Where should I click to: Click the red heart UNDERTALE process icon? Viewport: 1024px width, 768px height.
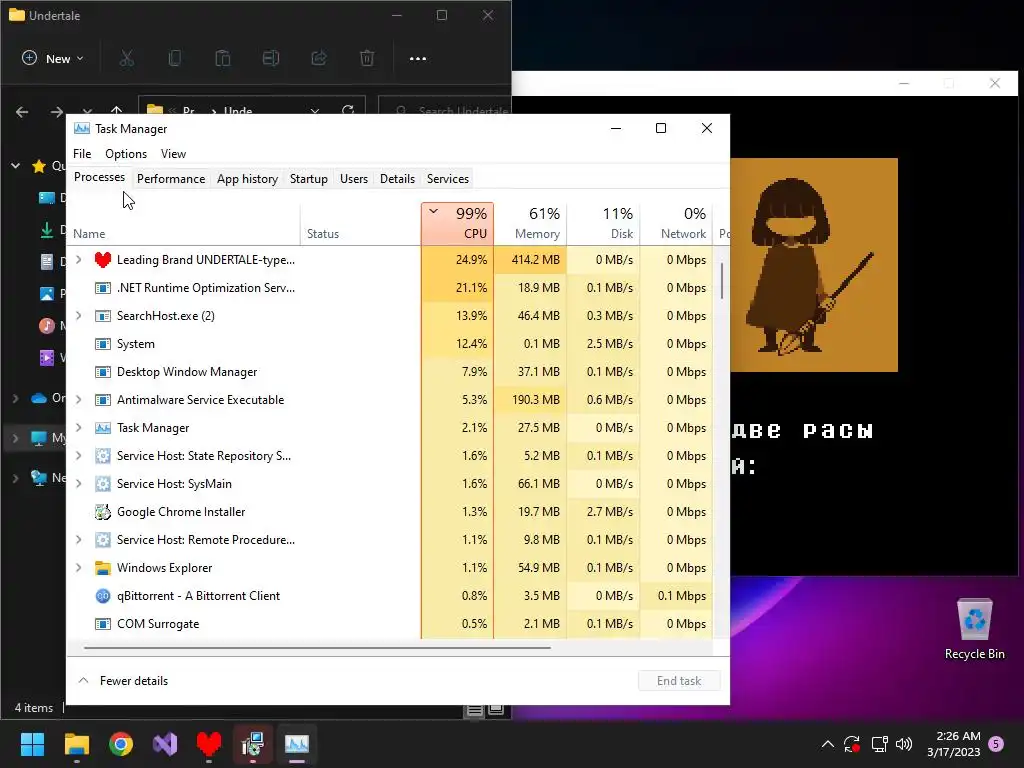pyautogui.click(x=103, y=260)
